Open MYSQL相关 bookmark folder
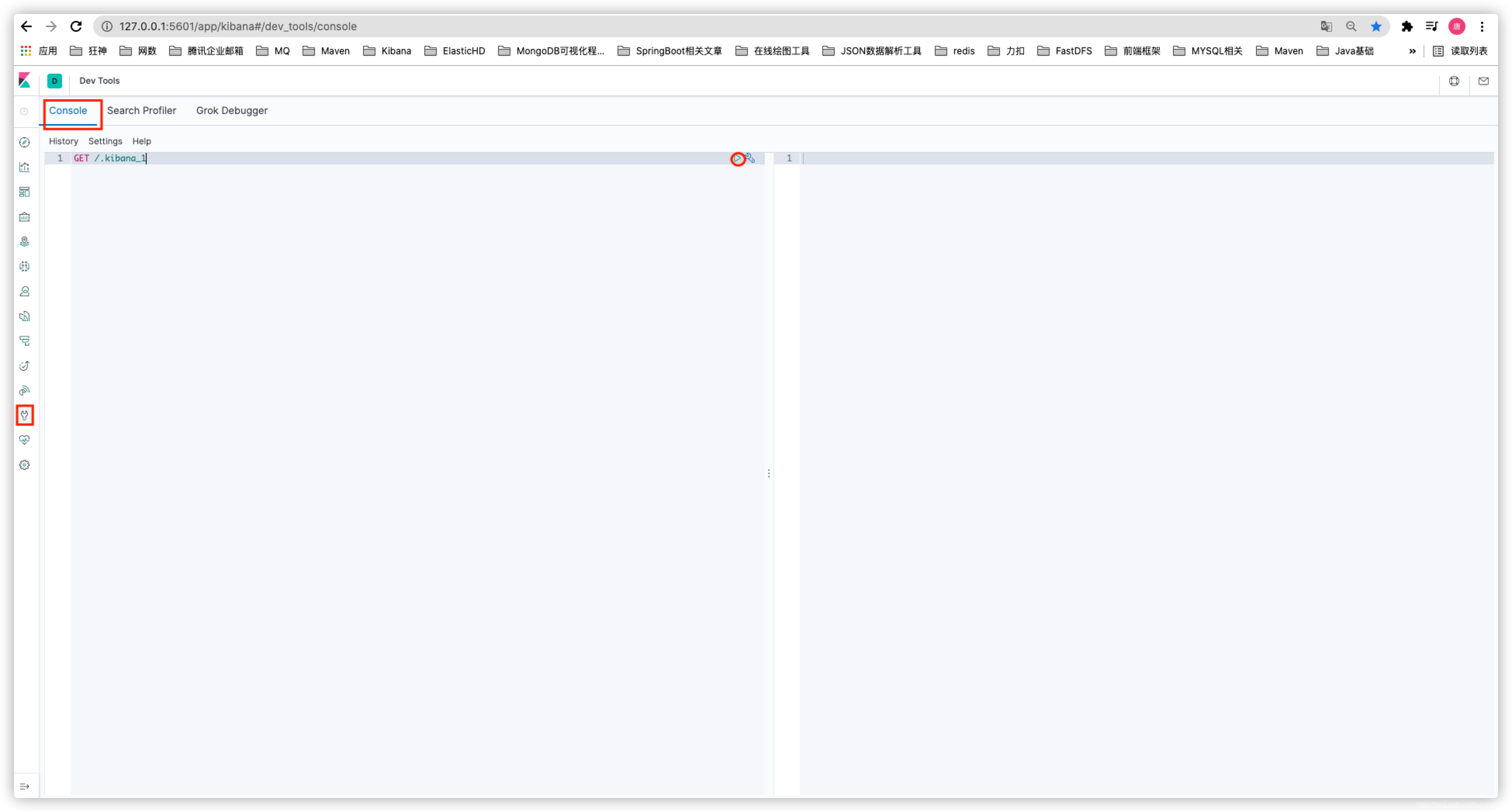Screen dimensions: 1512x812 tap(1208, 51)
